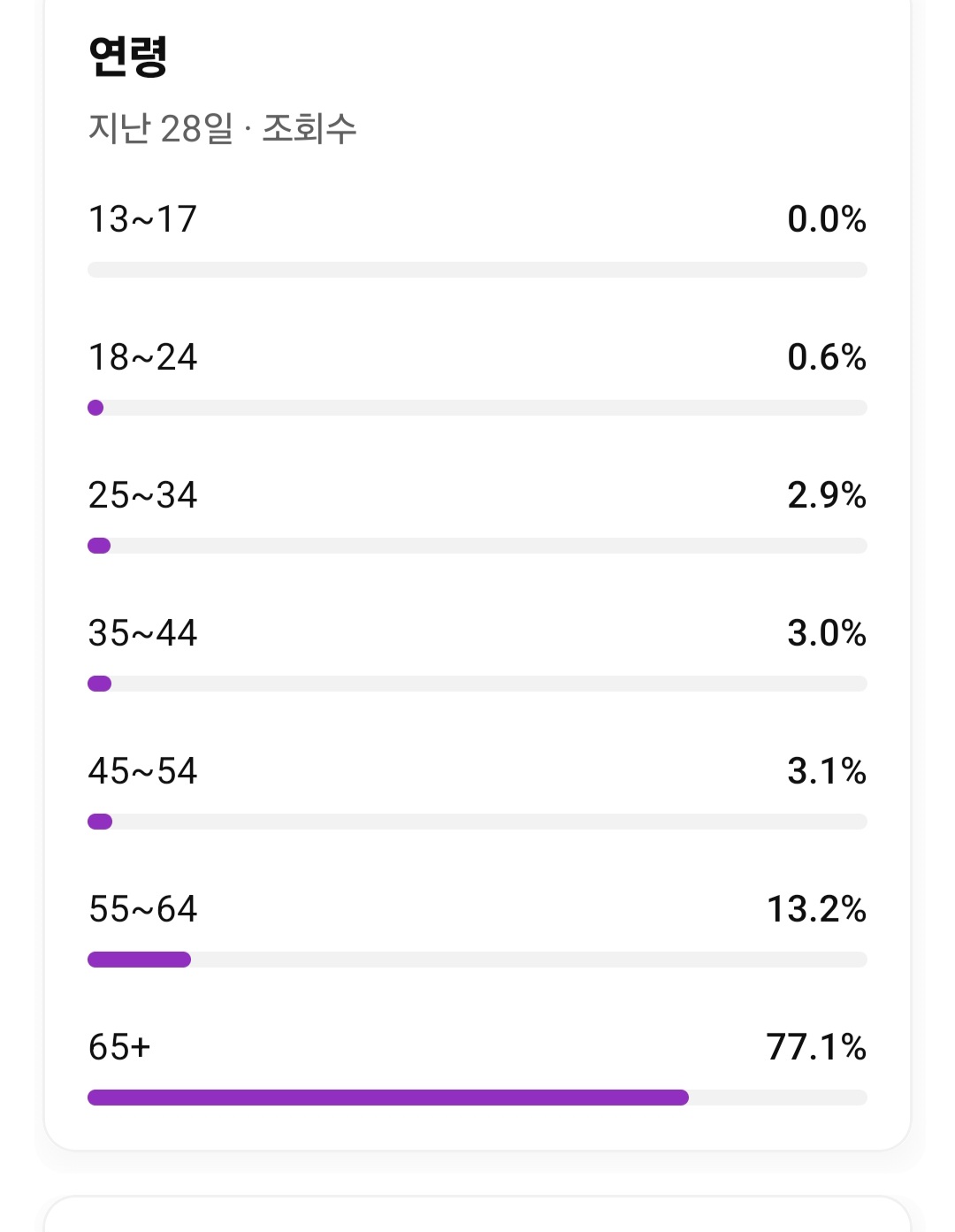
Task: Tap the 77.1% percentage value
Action: pos(816,1047)
